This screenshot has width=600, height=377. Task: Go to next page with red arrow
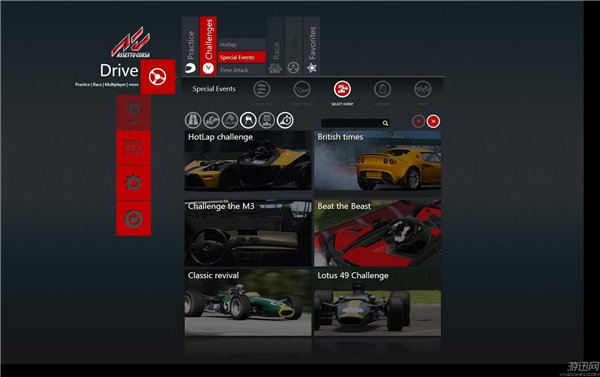tap(433, 121)
